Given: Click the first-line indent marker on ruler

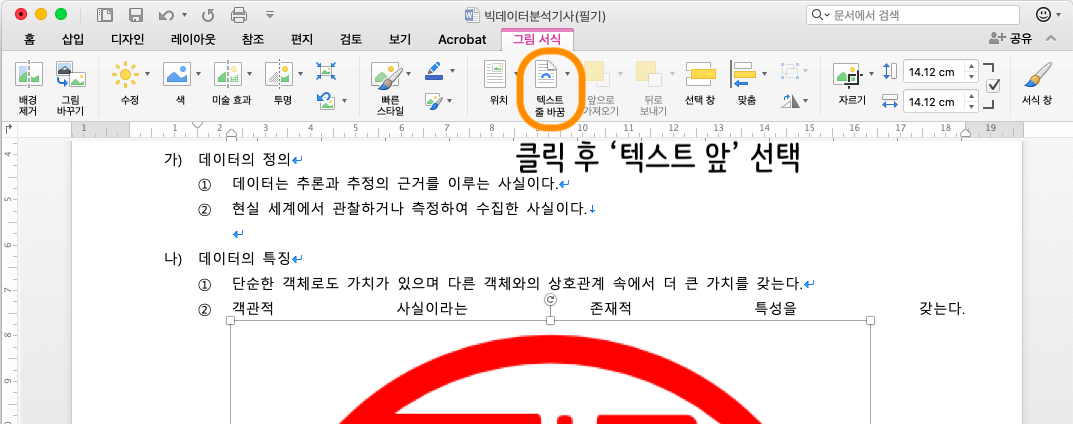Looking at the screenshot, I should click(x=198, y=125).
